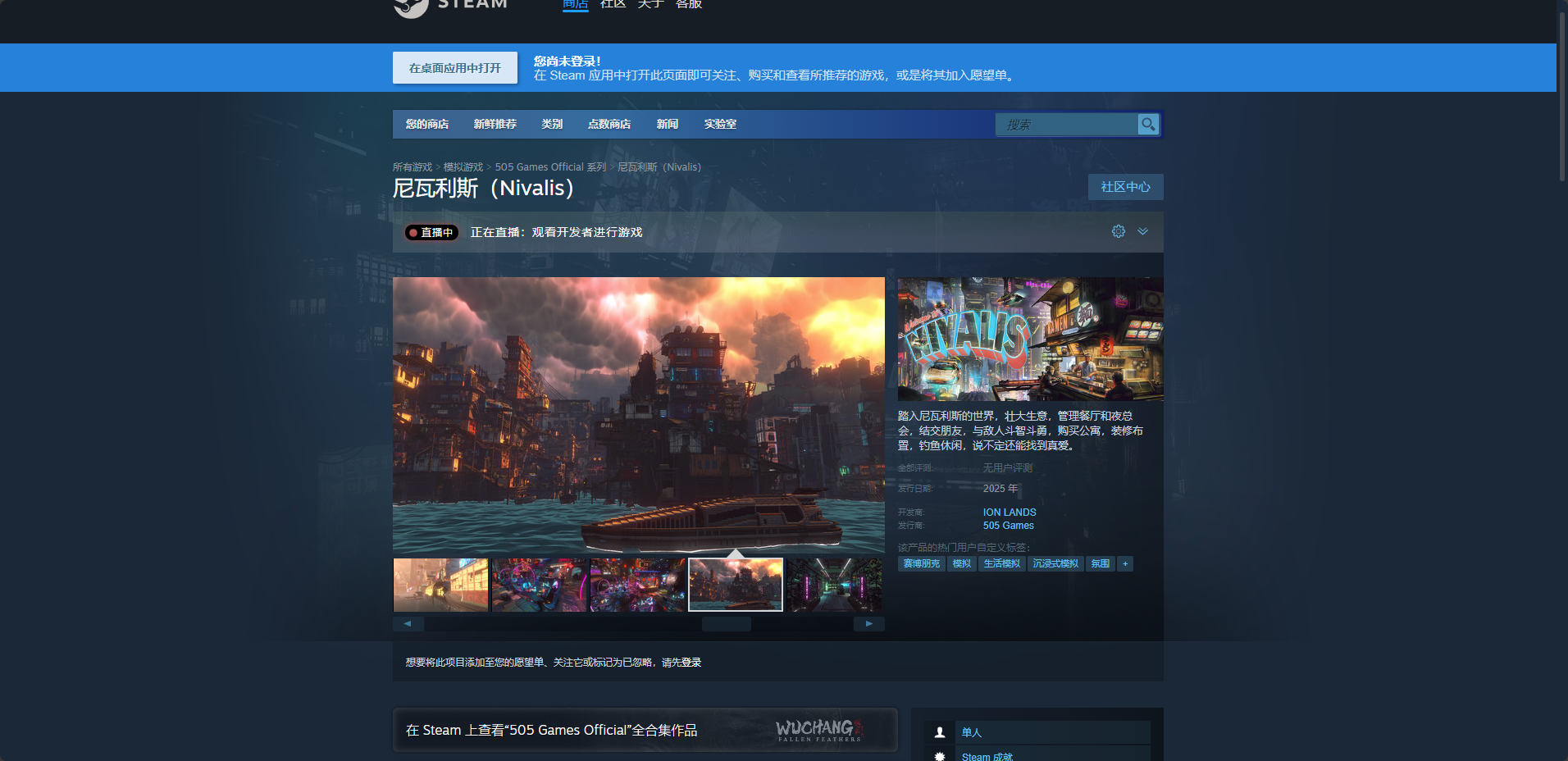The height and width of the screenshot is (761, 1568).
Task: Select the 生活模拟 tag
Action: coord(1002,564)
